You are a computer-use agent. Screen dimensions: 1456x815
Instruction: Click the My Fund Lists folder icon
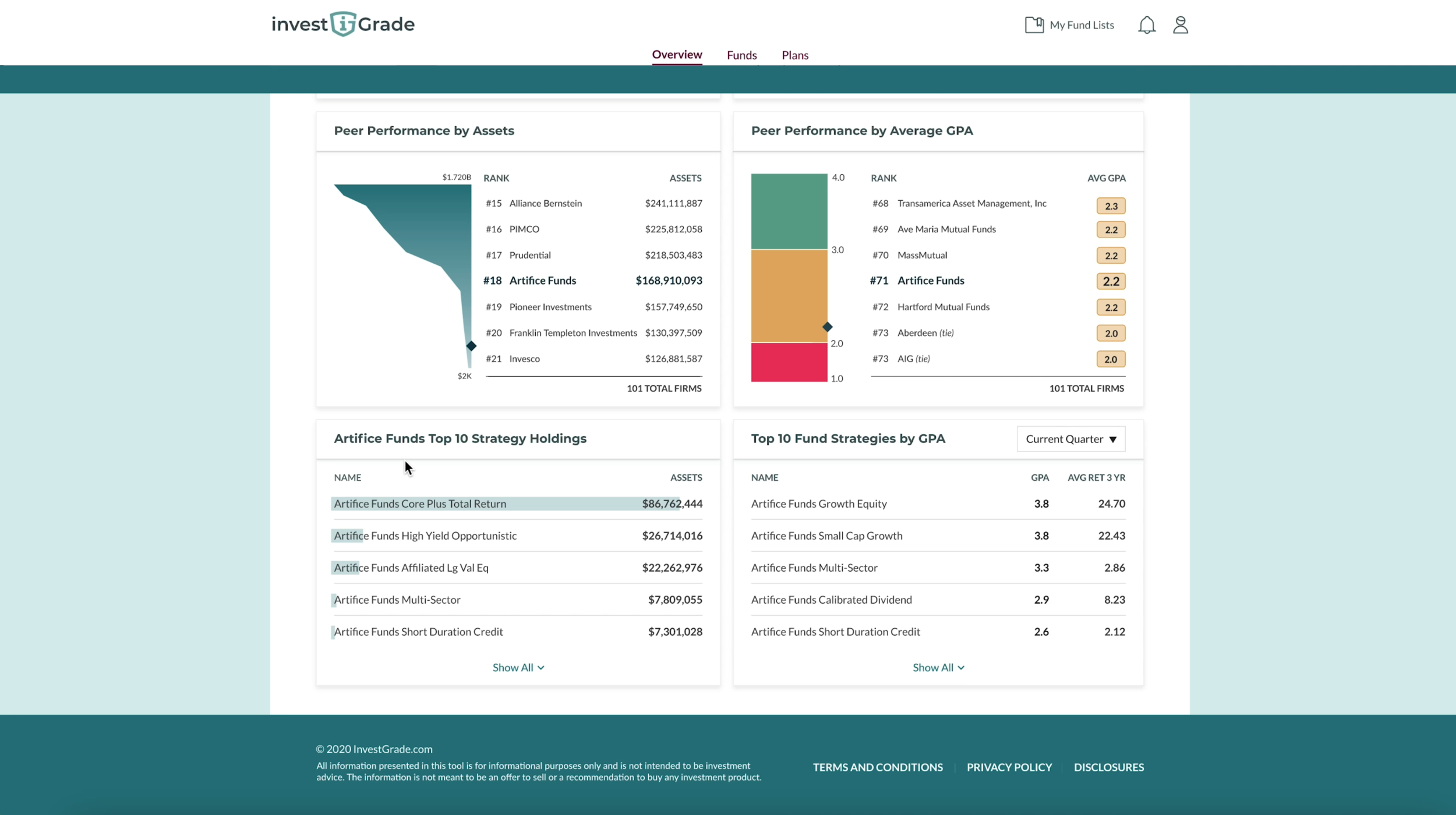[x=1034, y=24]
